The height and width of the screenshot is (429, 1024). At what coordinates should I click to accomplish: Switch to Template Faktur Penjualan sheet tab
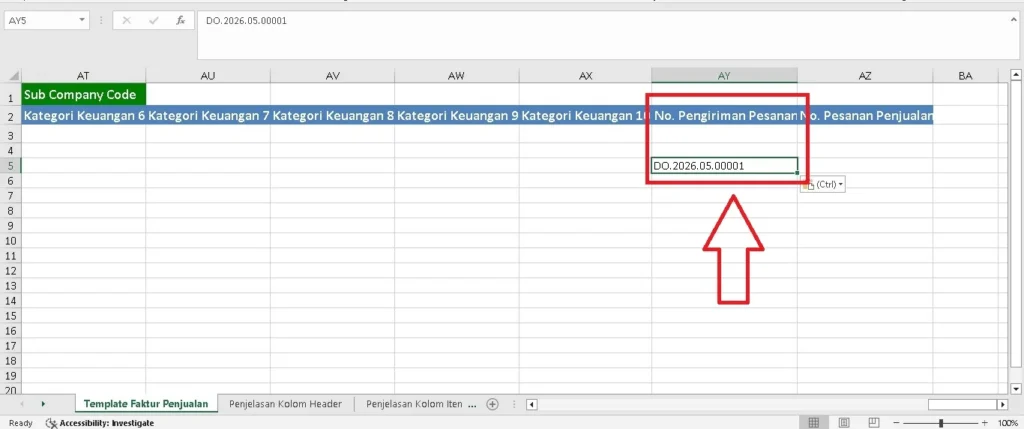click(x=146, y=404)
